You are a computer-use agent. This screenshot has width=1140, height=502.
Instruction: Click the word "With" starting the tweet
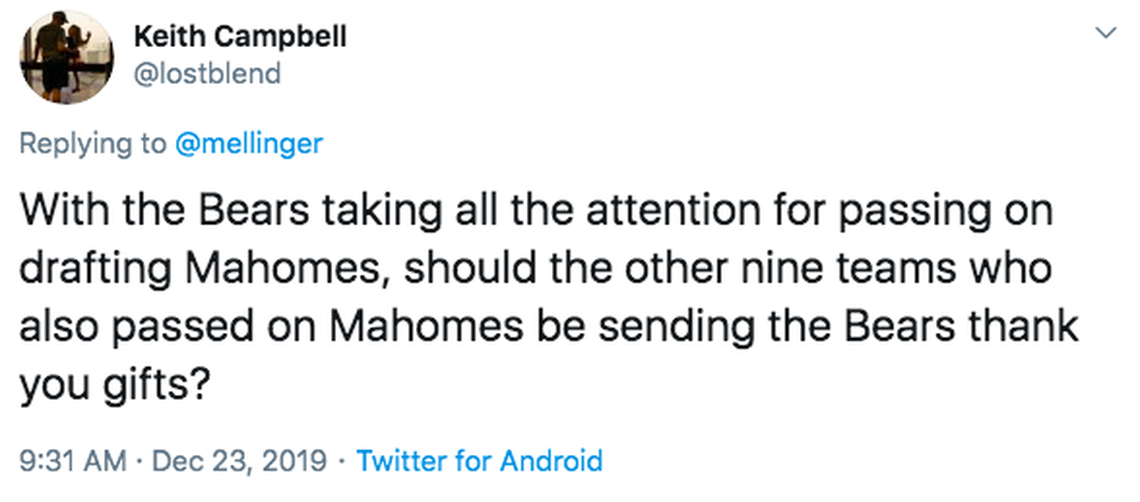58,215
